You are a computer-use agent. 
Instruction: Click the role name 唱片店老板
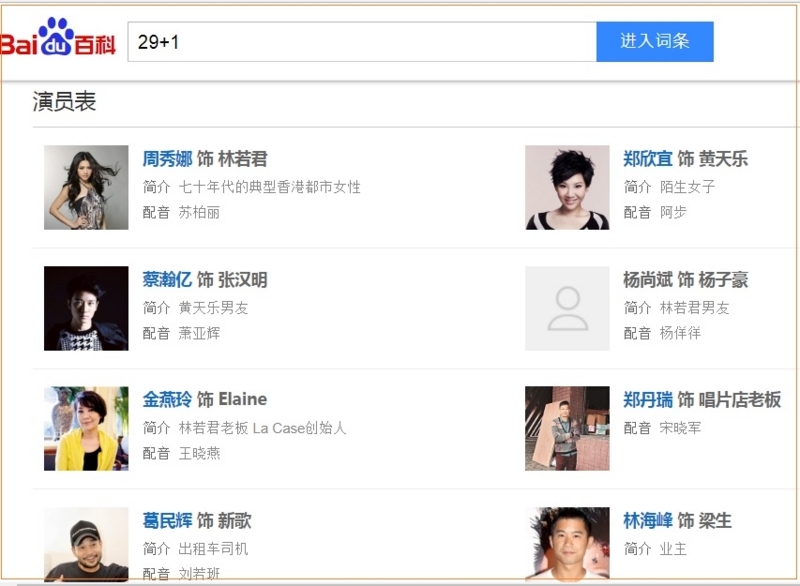click(x=739, y=399)
